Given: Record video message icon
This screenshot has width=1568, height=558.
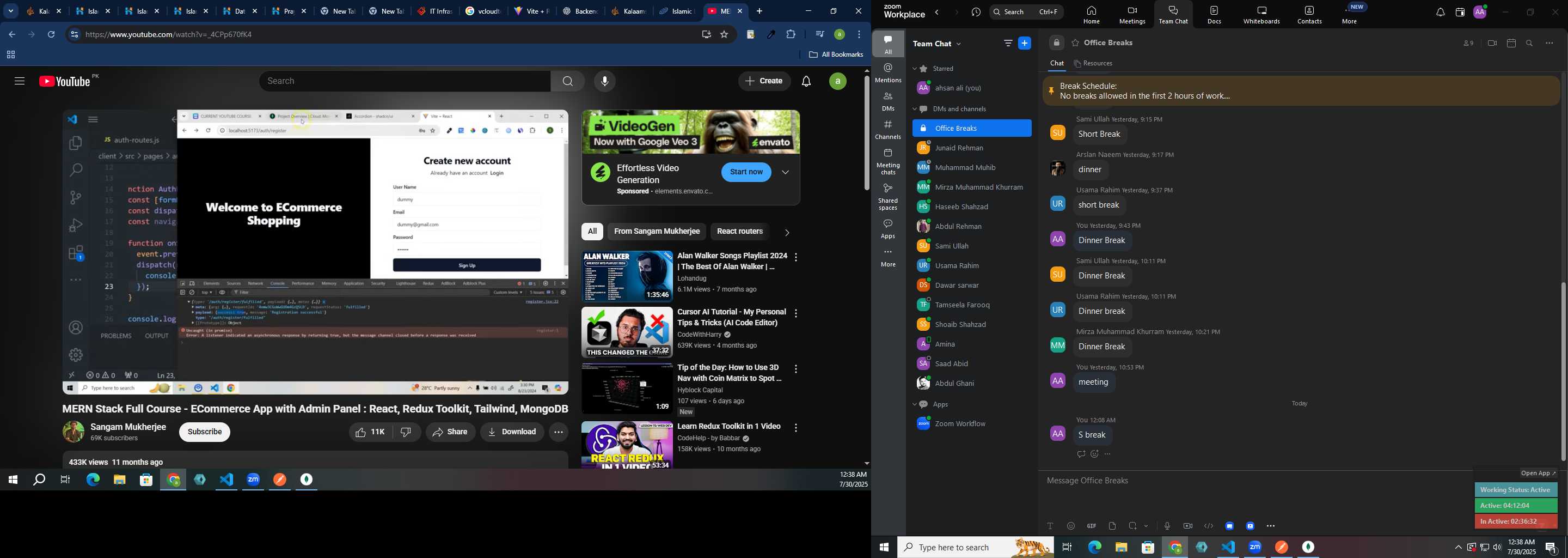Looking at the screenshot, I should tap(1187, 526).
